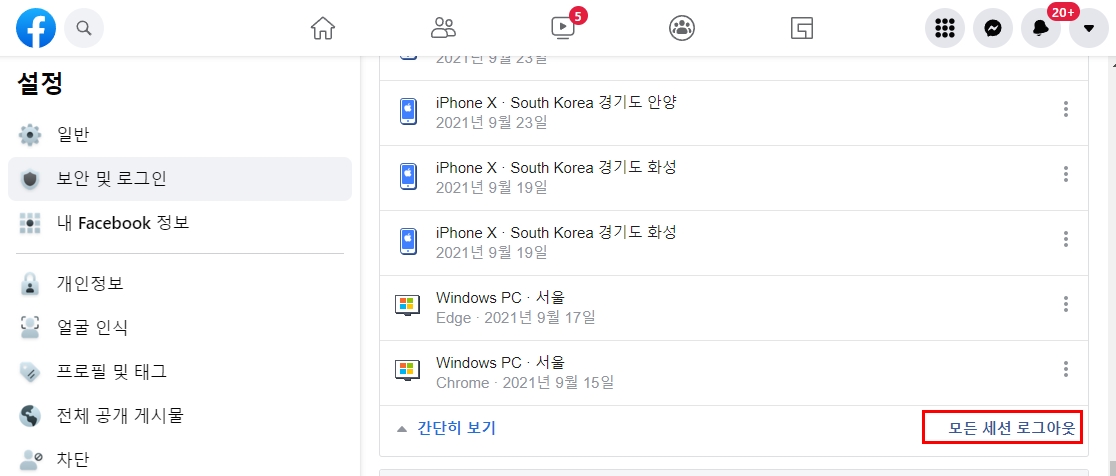Open 전체 공개 게시물 settings
Screen dimensions: 1116x476
(x=180, y=415)
